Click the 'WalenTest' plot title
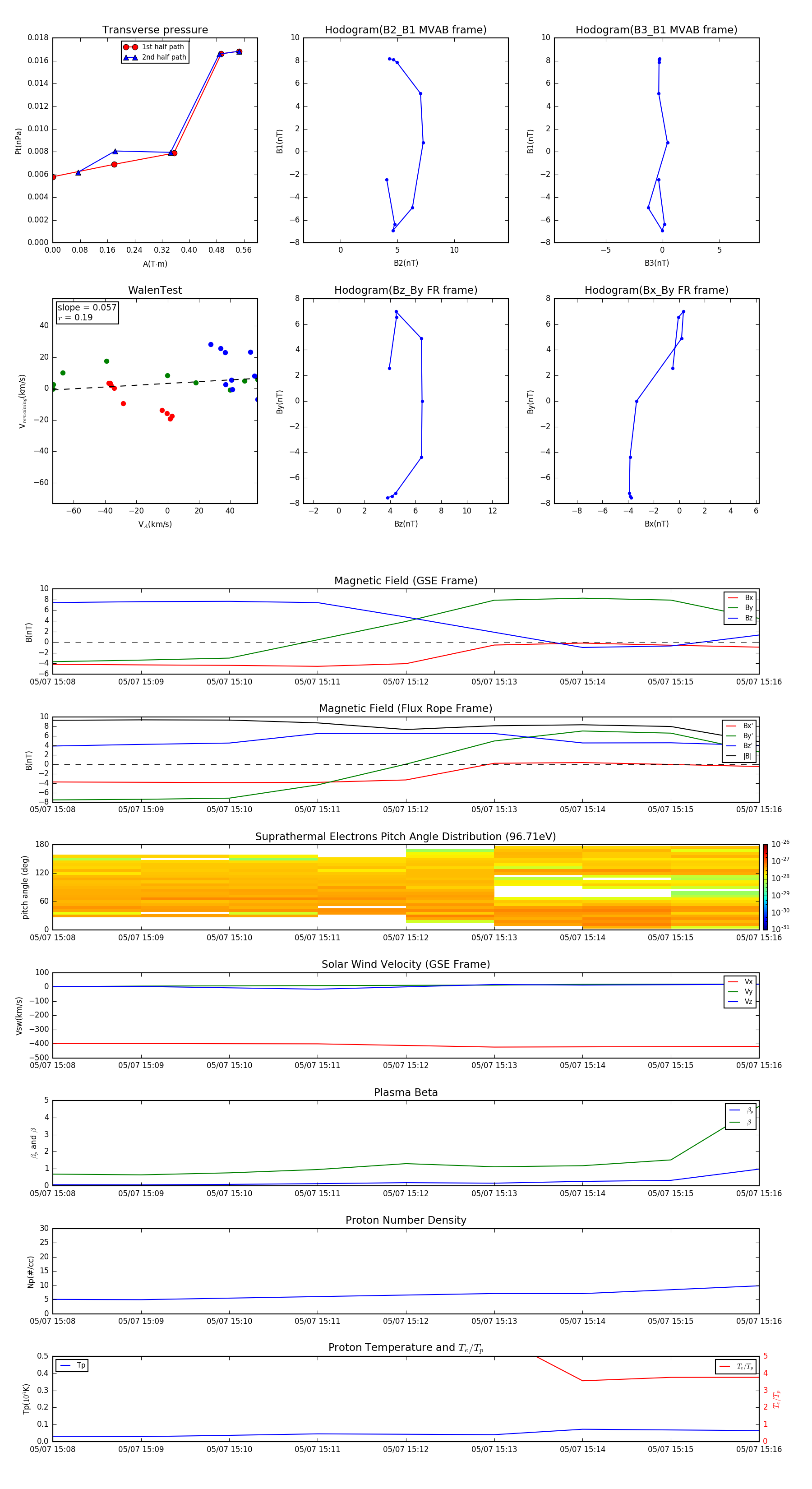This screenshot has height=1489, width=812. 155,290
